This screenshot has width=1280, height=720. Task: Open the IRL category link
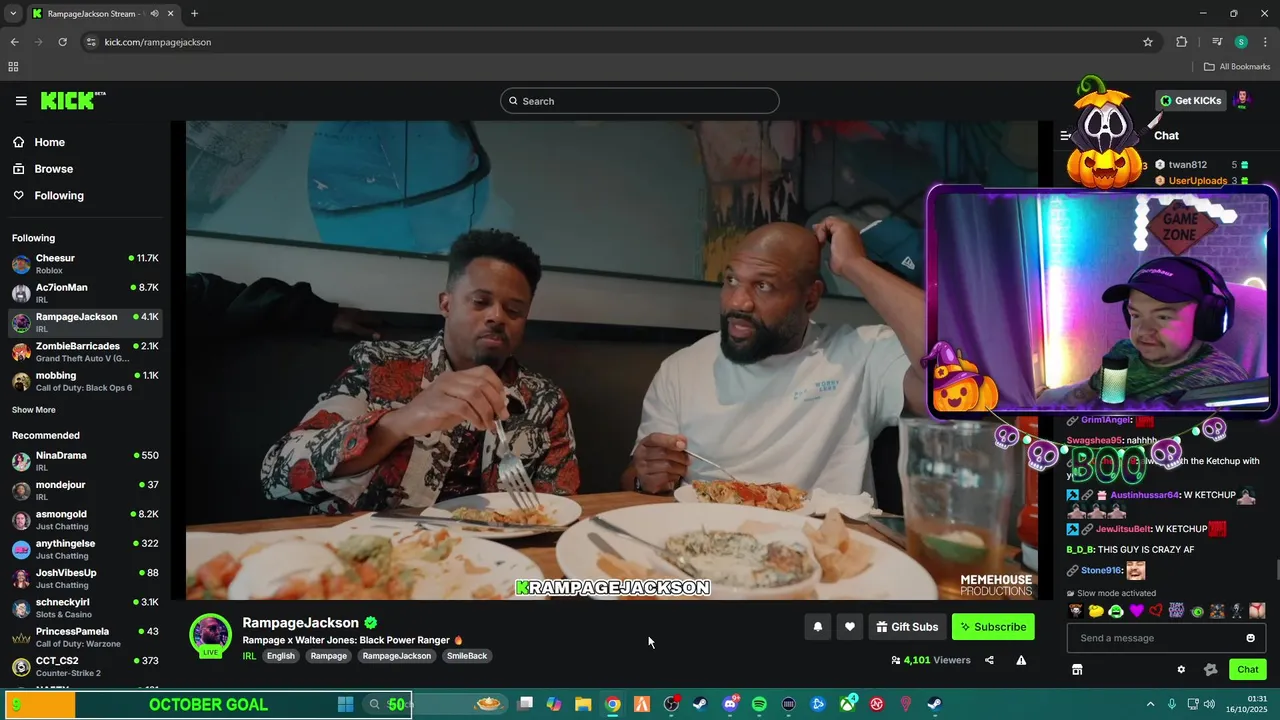(249, 656)
